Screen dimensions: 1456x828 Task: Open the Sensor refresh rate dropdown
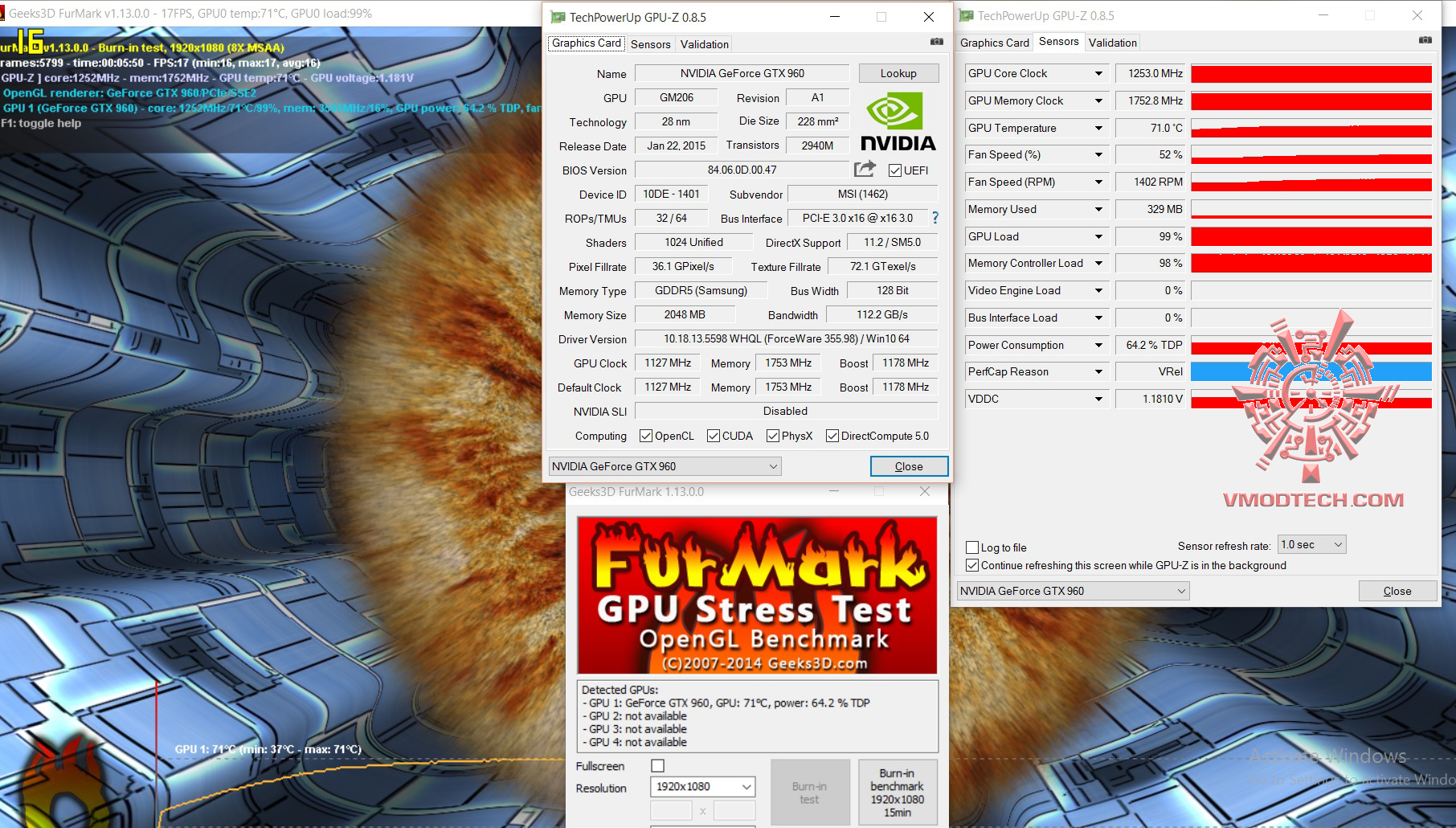(1311, 545)
